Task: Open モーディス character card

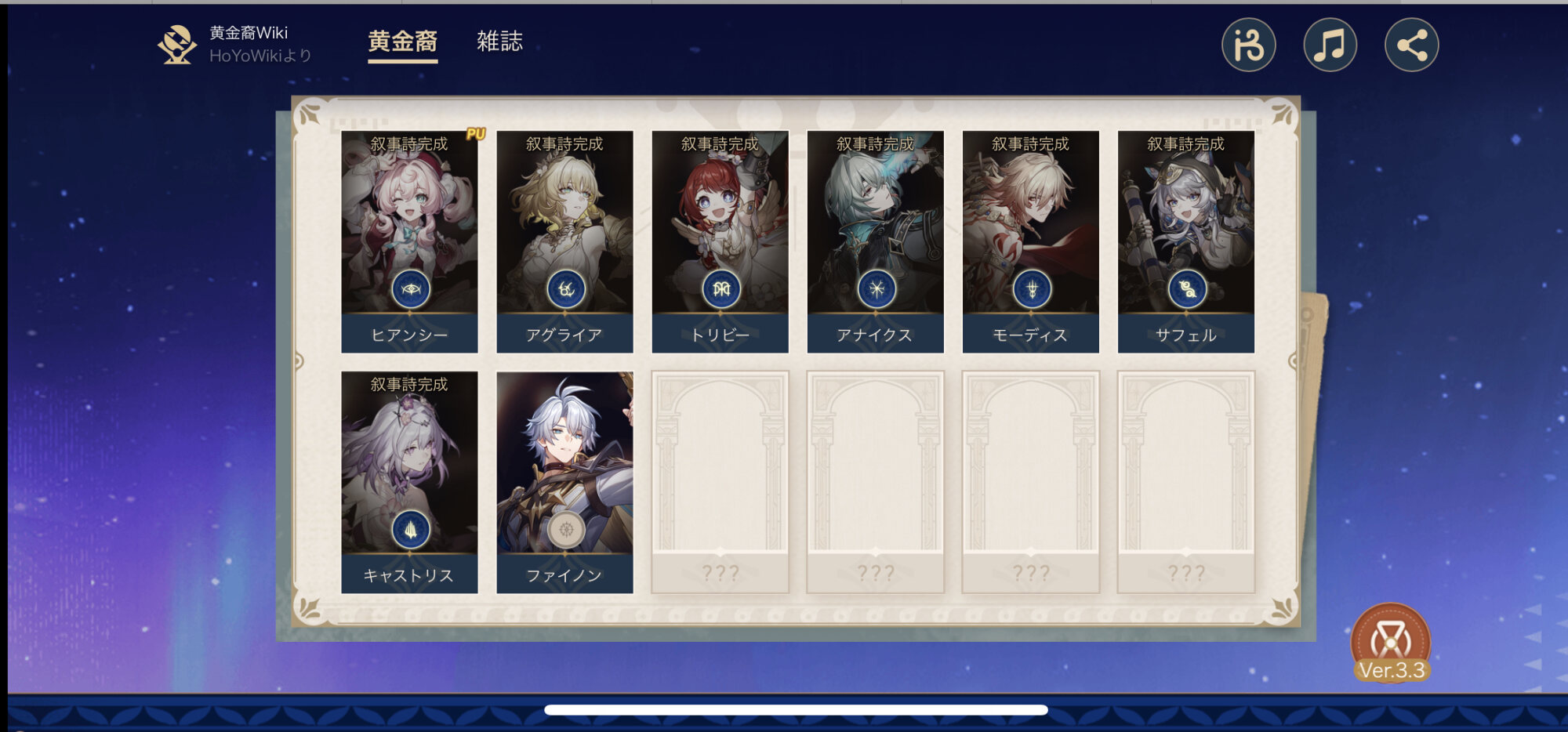Action: tap(1030, 241)
